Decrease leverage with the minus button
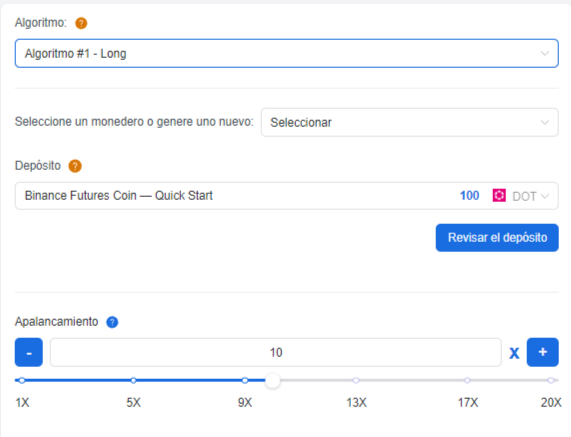Image resolution: width=571 pixels, height=437 pixels. [x=29, y=352]
